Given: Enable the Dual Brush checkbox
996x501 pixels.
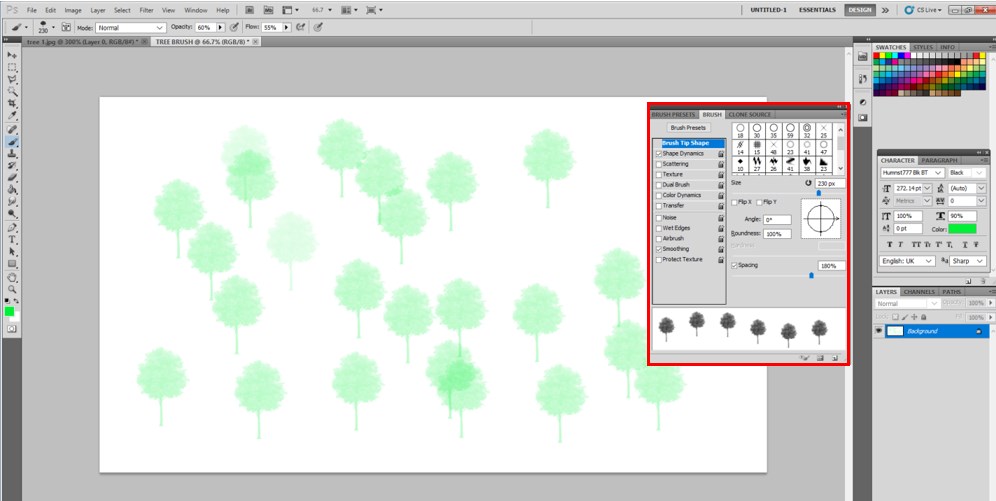Looking at the screenshot, I should [659, 185].
